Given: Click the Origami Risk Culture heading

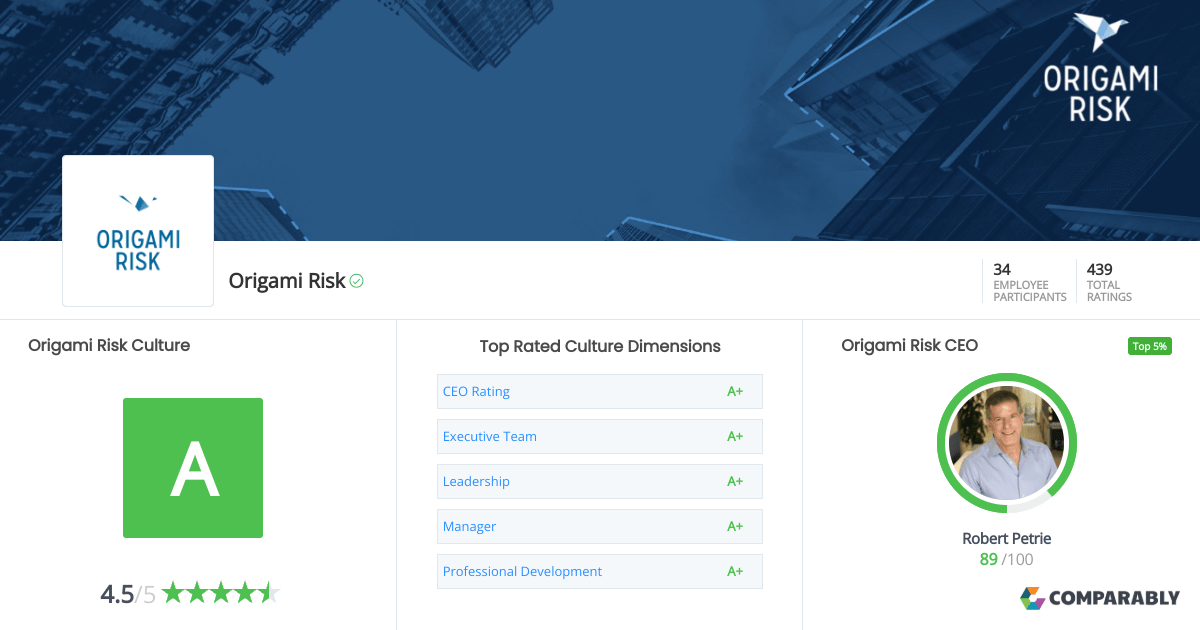Looking at the screenshot, I should tap(108, 345).
